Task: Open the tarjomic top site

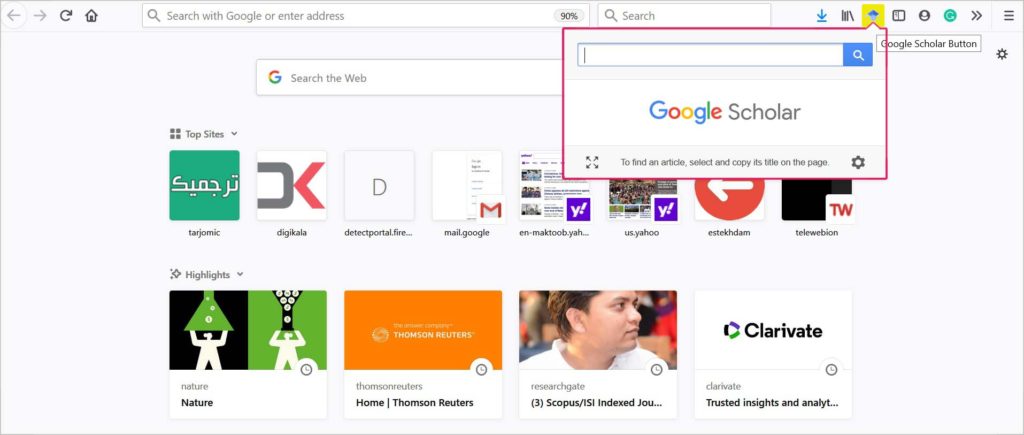Action: (204, 194)
